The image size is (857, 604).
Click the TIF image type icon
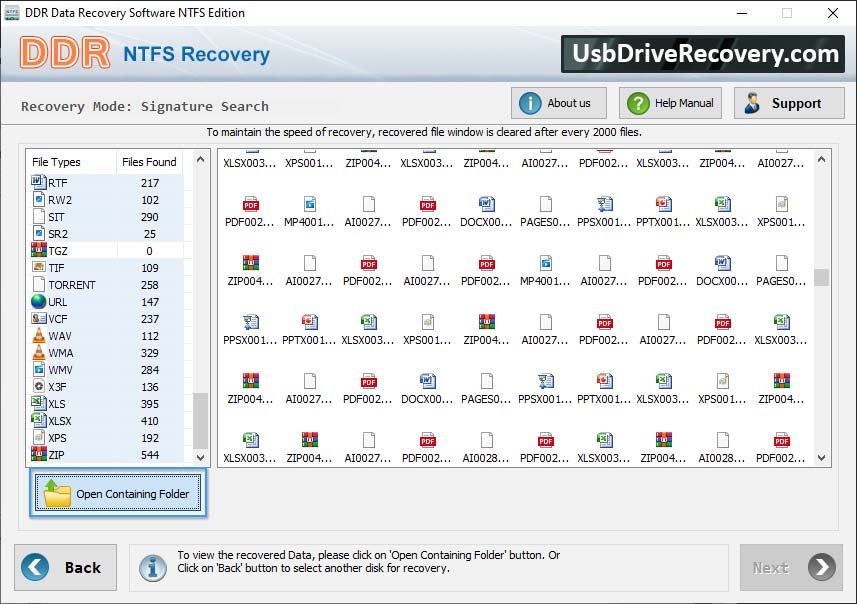(x=39, y=267)
